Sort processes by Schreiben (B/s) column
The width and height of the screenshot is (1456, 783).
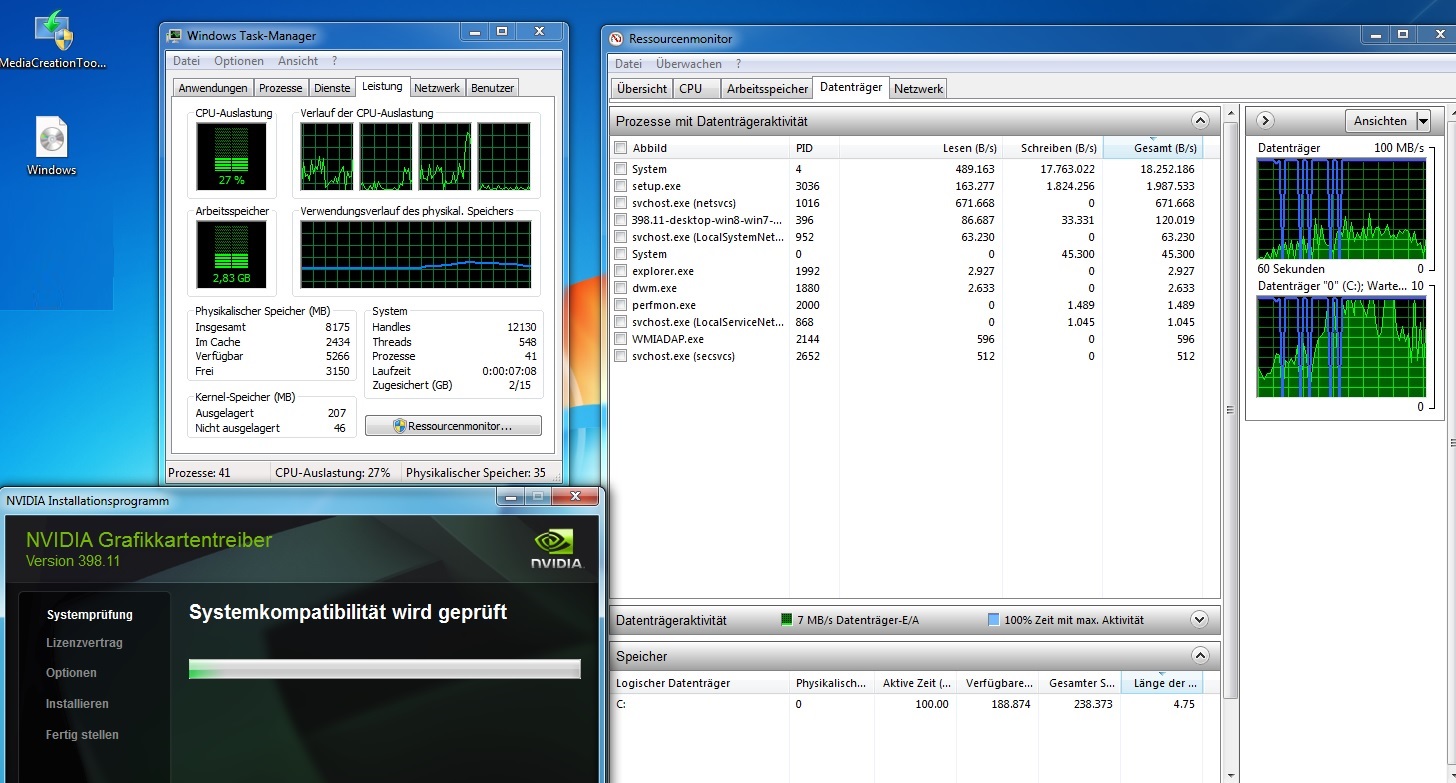[x=1052, y=148]
